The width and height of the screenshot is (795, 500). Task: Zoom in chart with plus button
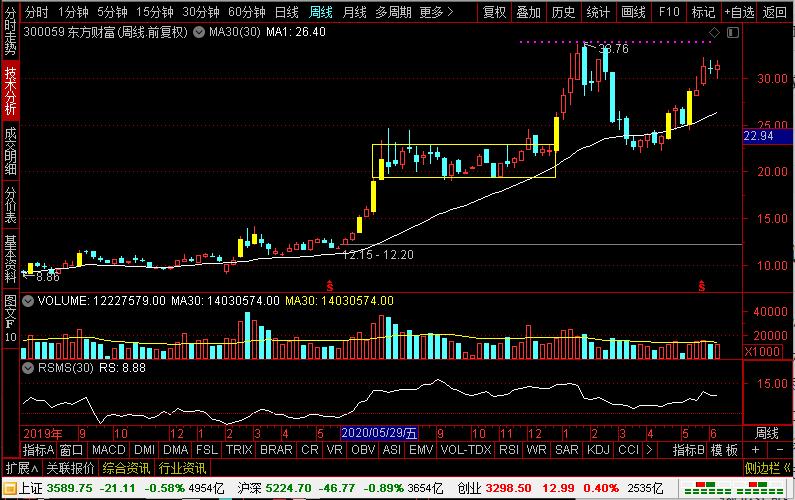tap(755, 450)
